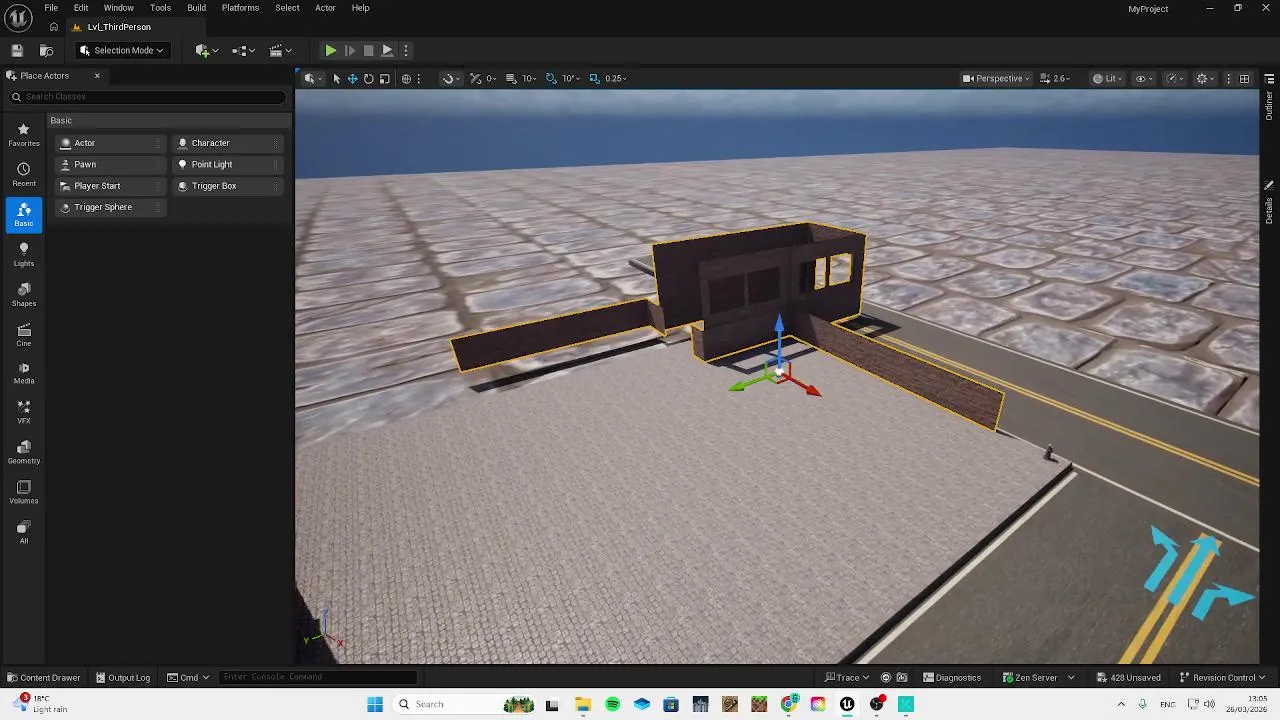1280x720 pixels.
Task: Open the Revision Control dropdown
Action: pos(1222,677)
